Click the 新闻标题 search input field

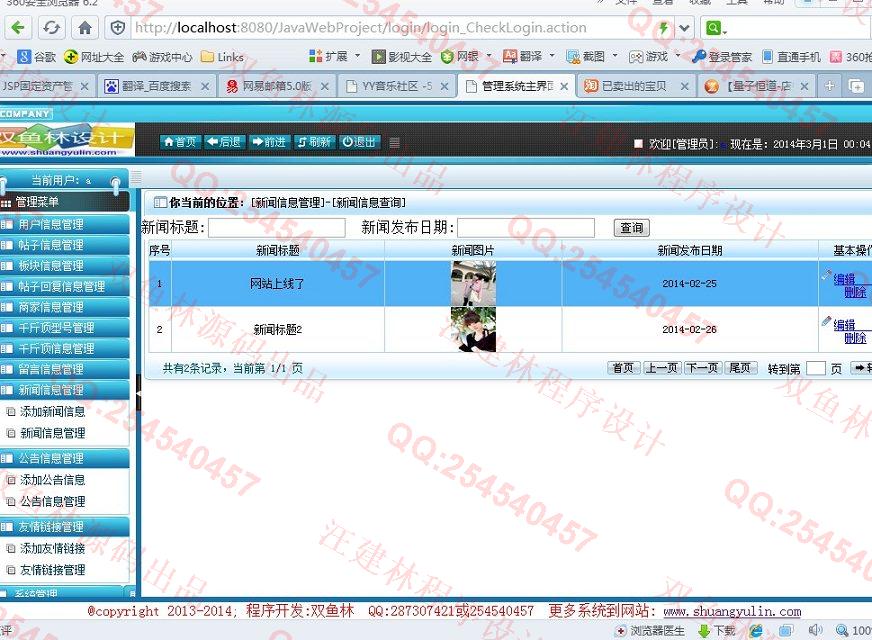click(277, 227)
